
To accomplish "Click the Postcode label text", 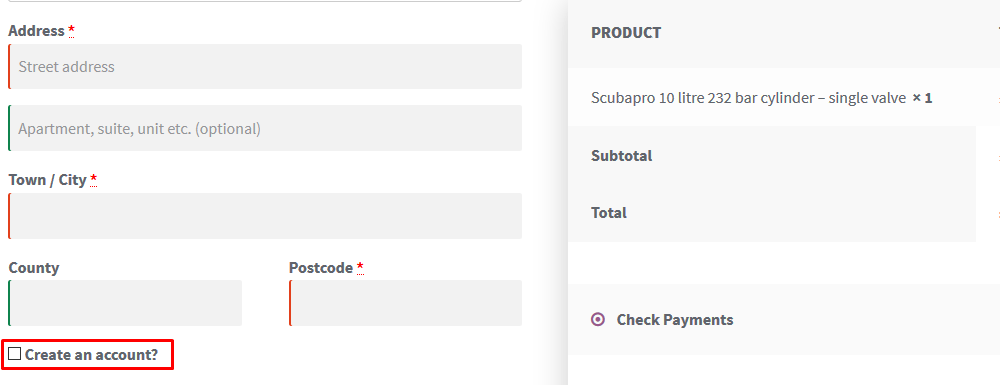I will [x=321, y=268].
